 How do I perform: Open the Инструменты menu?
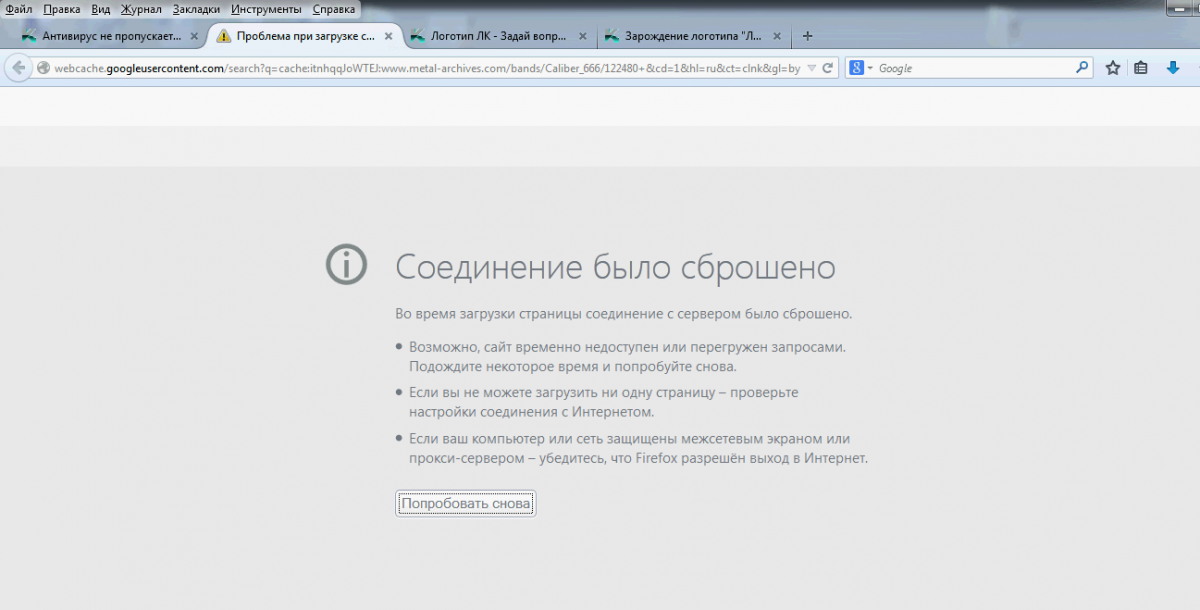tap(266, 9)
